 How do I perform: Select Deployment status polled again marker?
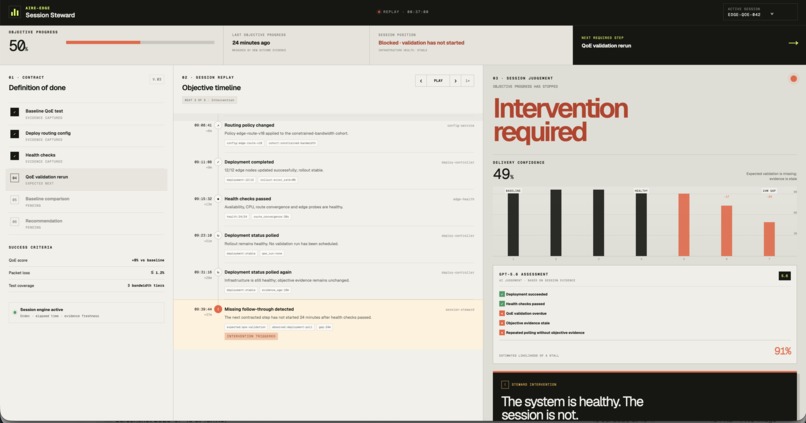[x=218, y=272]
